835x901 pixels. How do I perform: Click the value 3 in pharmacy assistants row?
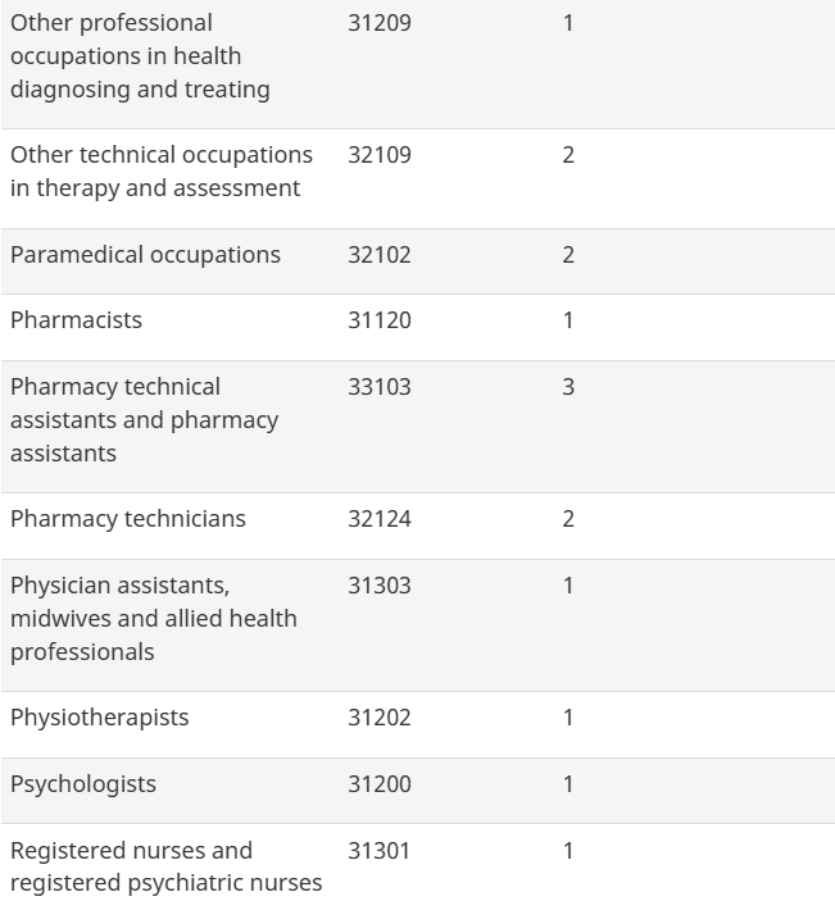click(x=567, y=387)
